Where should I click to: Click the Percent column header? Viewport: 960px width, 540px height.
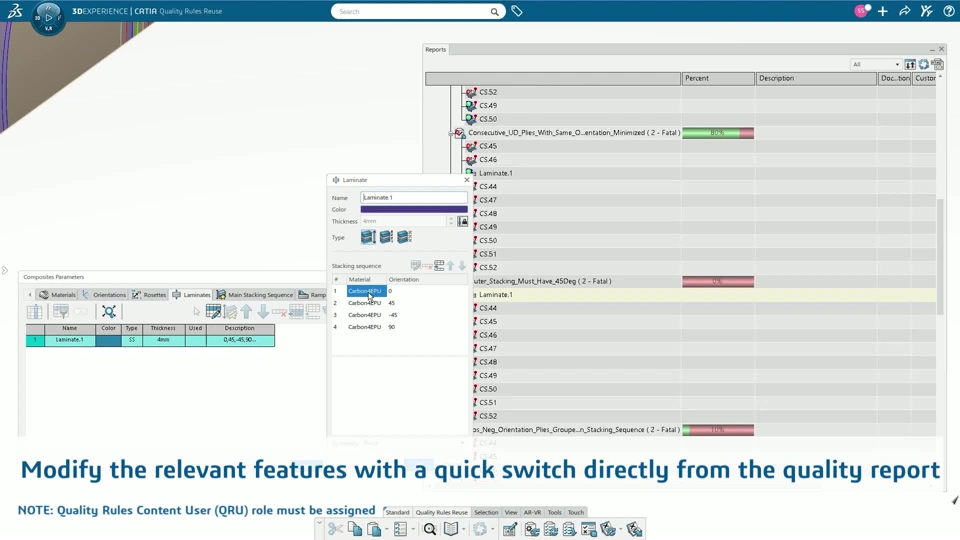coord(718,78)
